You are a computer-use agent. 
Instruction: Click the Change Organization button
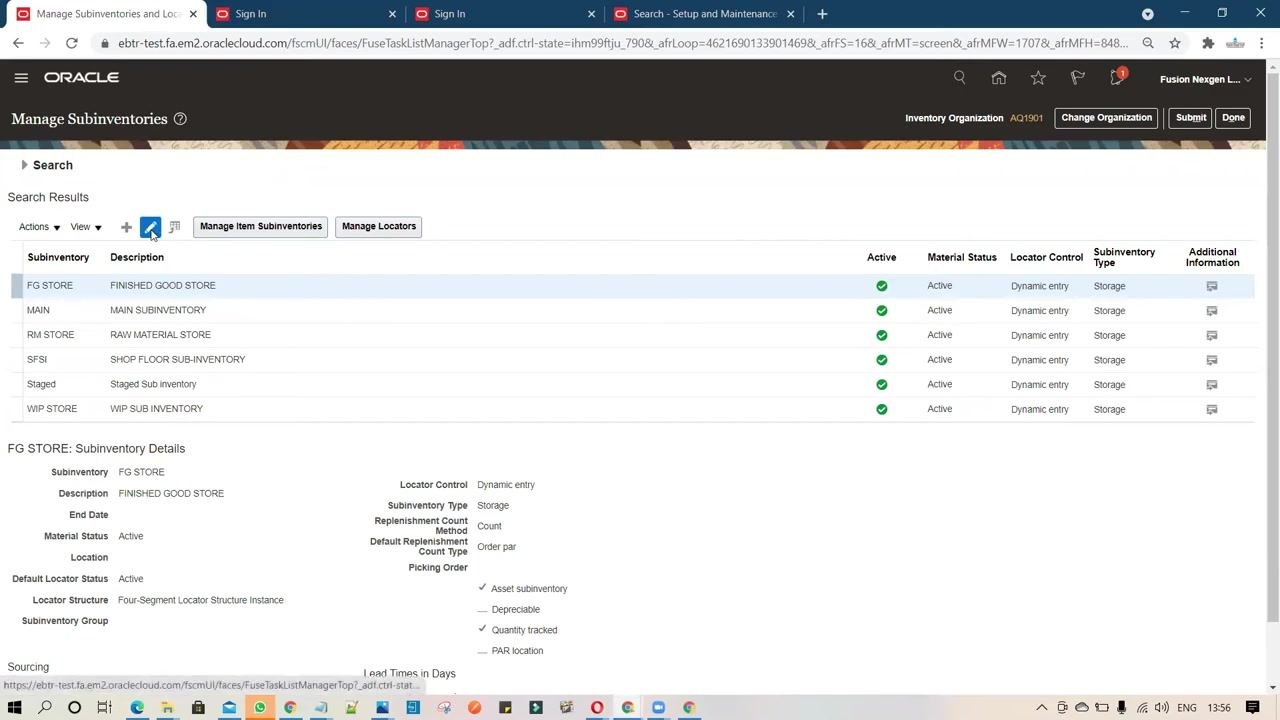click(x=1106, y=118)
